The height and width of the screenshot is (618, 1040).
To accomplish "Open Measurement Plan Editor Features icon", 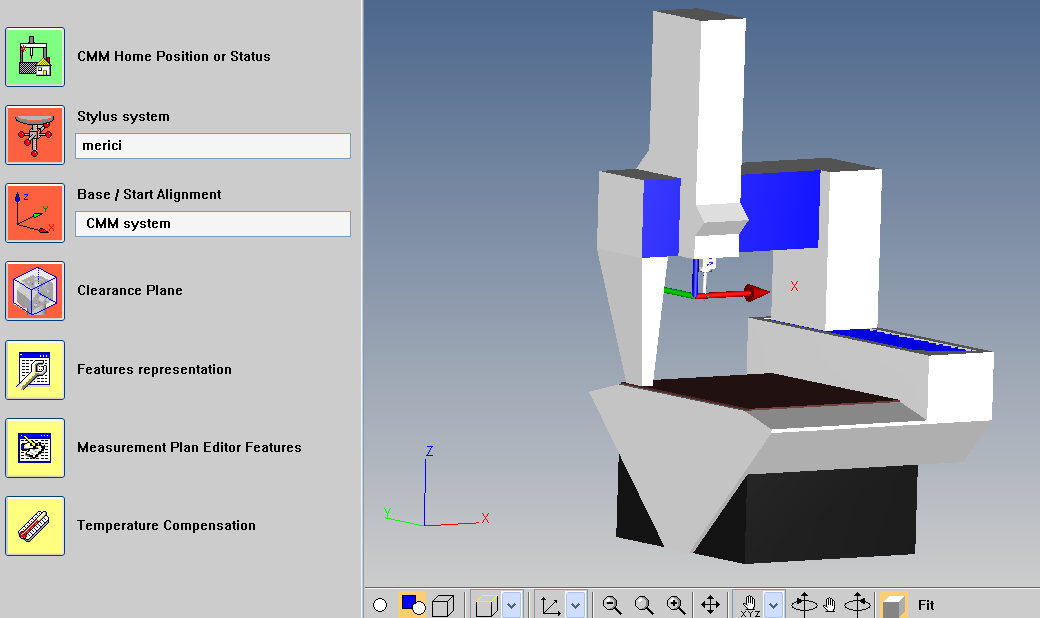I will point(35,448).
